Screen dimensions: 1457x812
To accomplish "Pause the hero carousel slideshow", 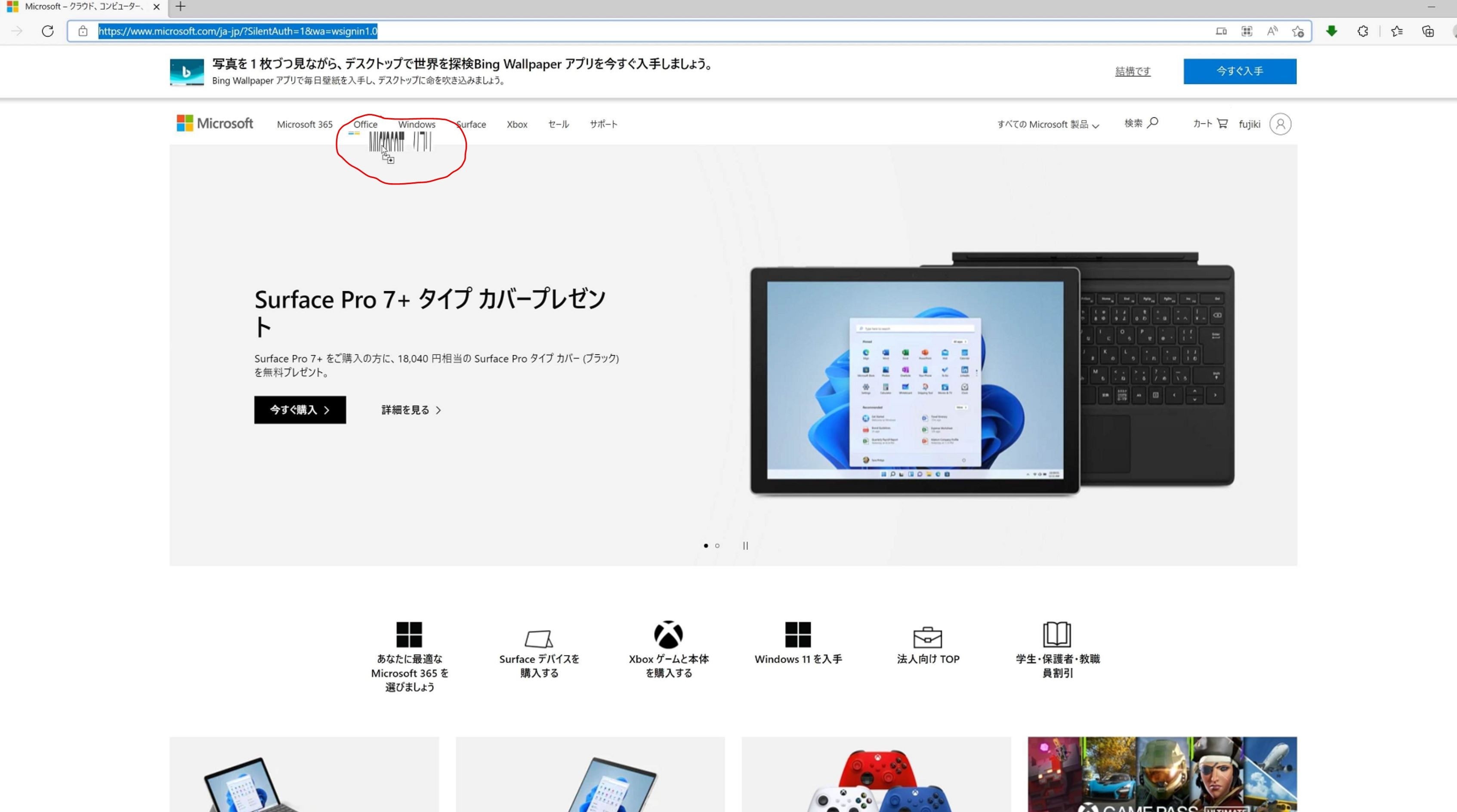I will tap(745, 546).
